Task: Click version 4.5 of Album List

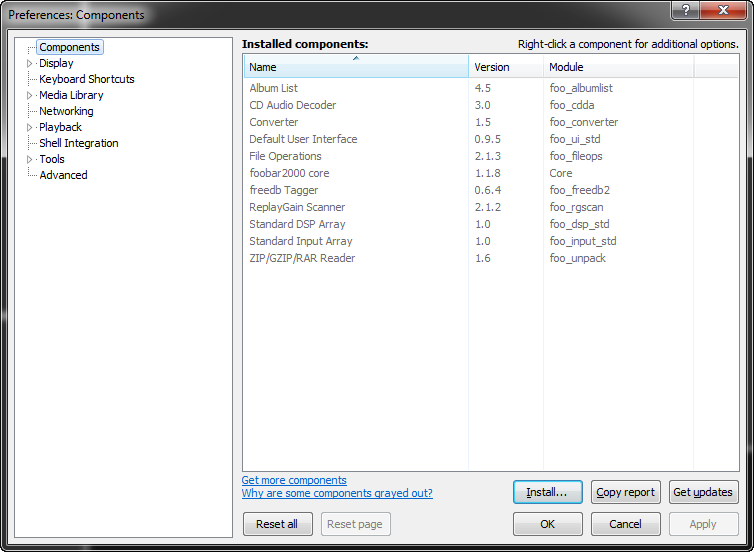Action: (483, 88)
